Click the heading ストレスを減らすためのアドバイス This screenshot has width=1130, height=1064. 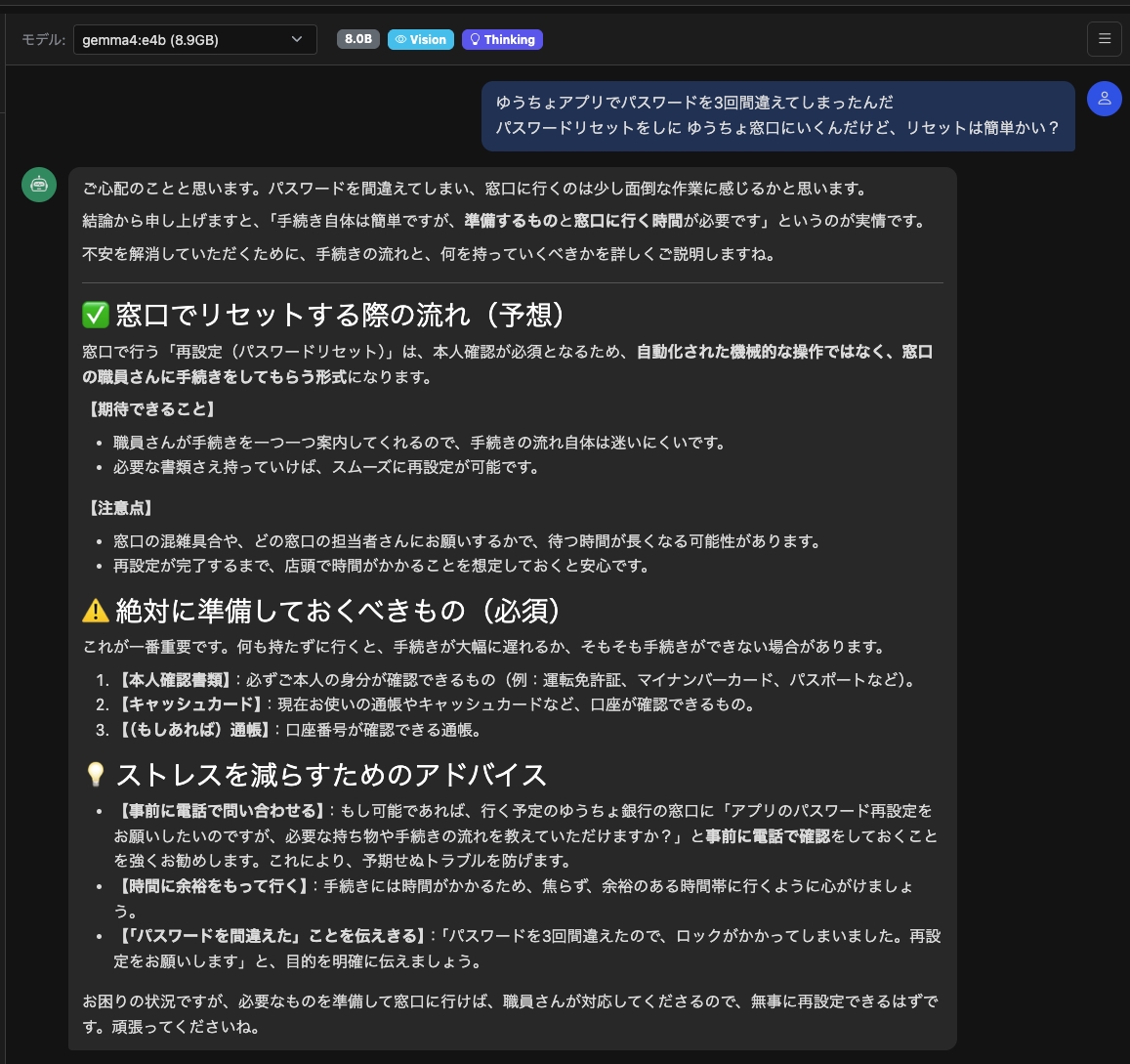tap(331, 775)
